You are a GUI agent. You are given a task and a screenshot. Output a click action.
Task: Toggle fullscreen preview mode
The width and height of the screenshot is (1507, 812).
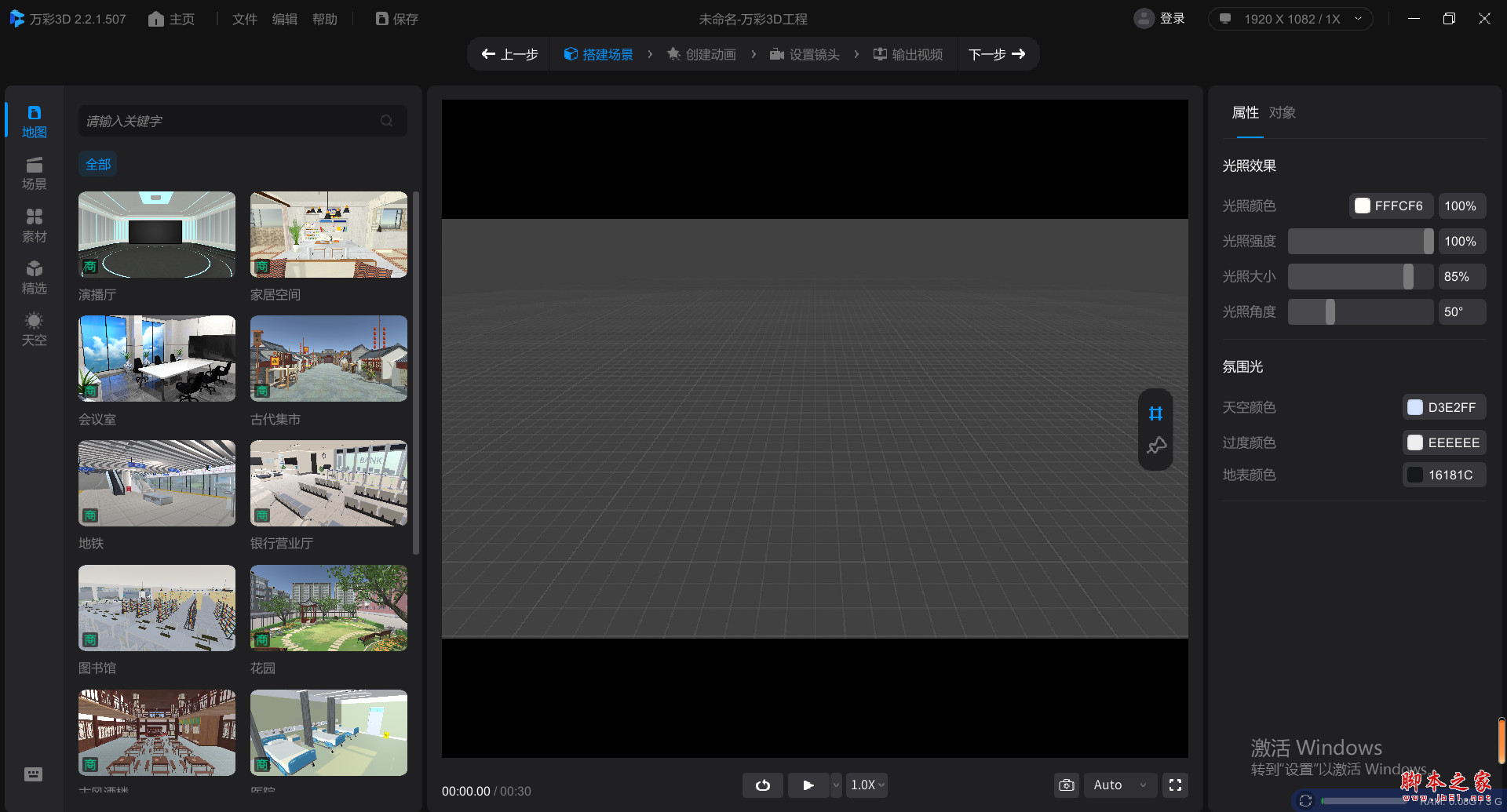(1175, 785)
